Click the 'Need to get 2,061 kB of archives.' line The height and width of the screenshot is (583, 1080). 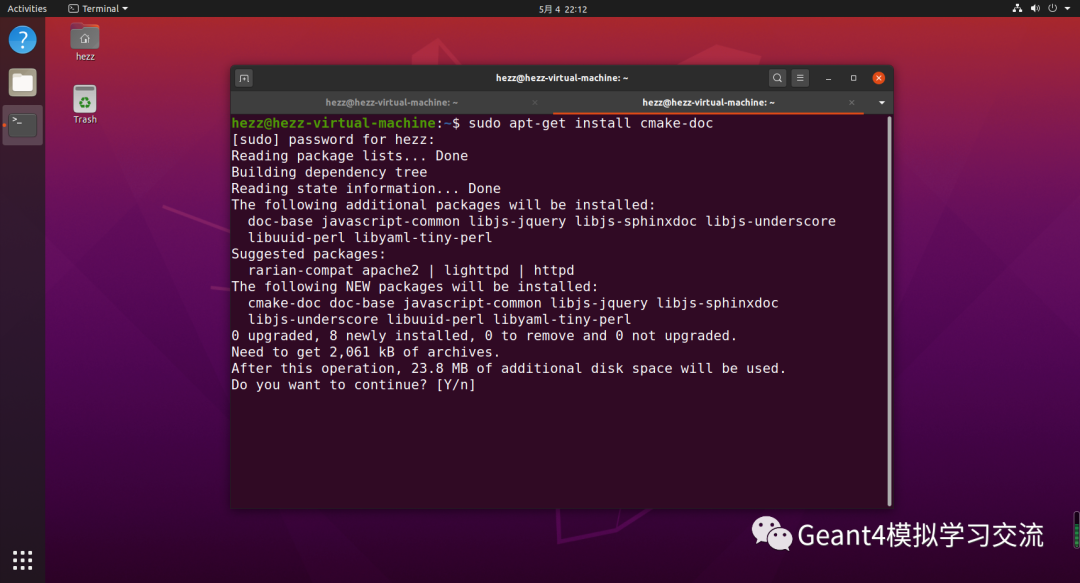click(366, 352)
